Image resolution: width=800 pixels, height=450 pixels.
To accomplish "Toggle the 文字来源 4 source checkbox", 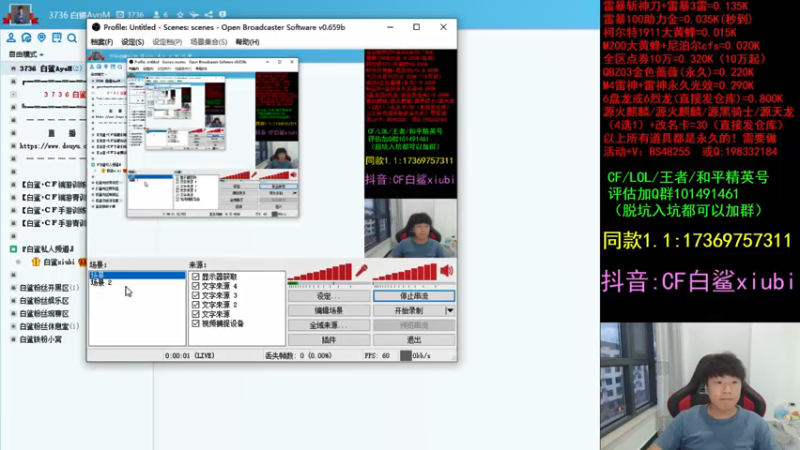I will point(195,286).
